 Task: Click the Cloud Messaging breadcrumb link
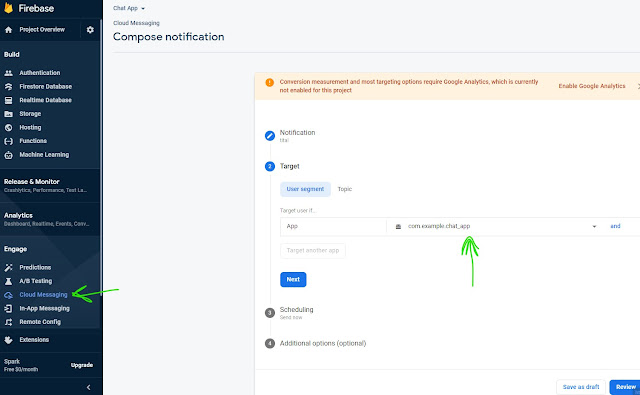click(136, 23)
